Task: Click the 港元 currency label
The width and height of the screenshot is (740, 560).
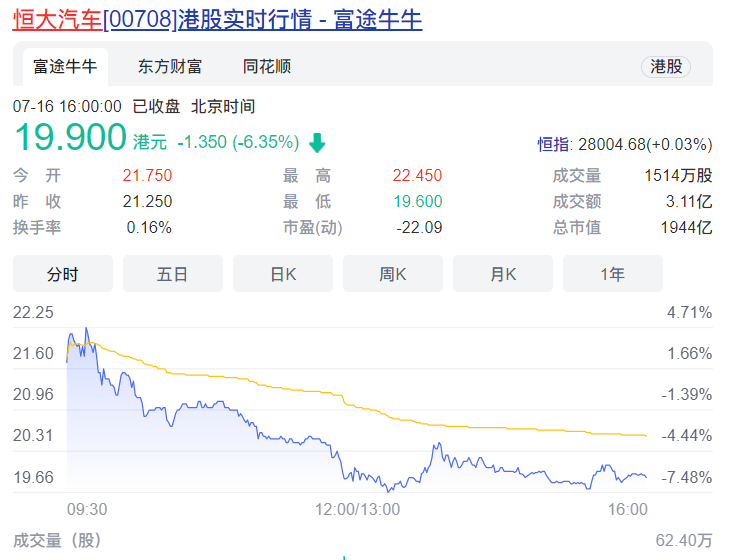Action: click(x=150, y=142)
